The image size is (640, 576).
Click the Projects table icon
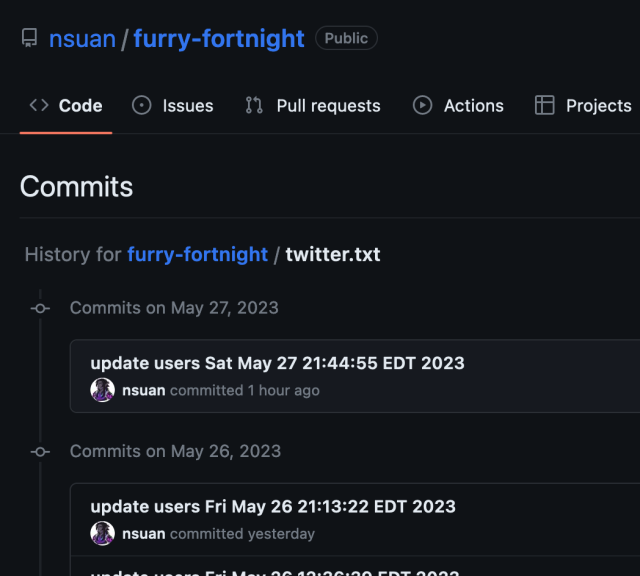(x=545, y=105)
